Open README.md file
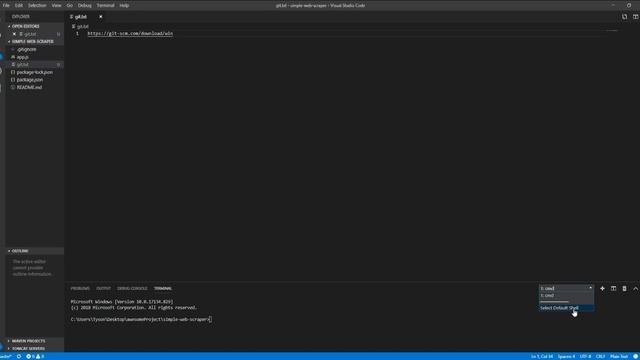Viewport: 640px width, 360px height. (29, 87)
